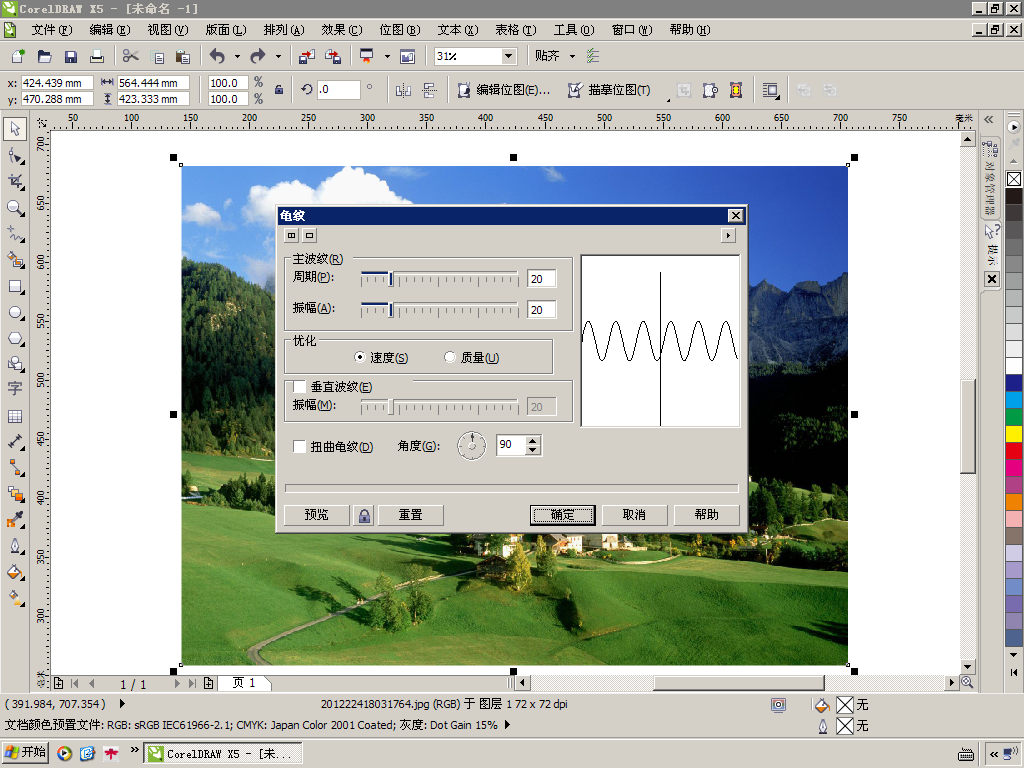
Task: Select the Rectangle tool
Action: 15,287
